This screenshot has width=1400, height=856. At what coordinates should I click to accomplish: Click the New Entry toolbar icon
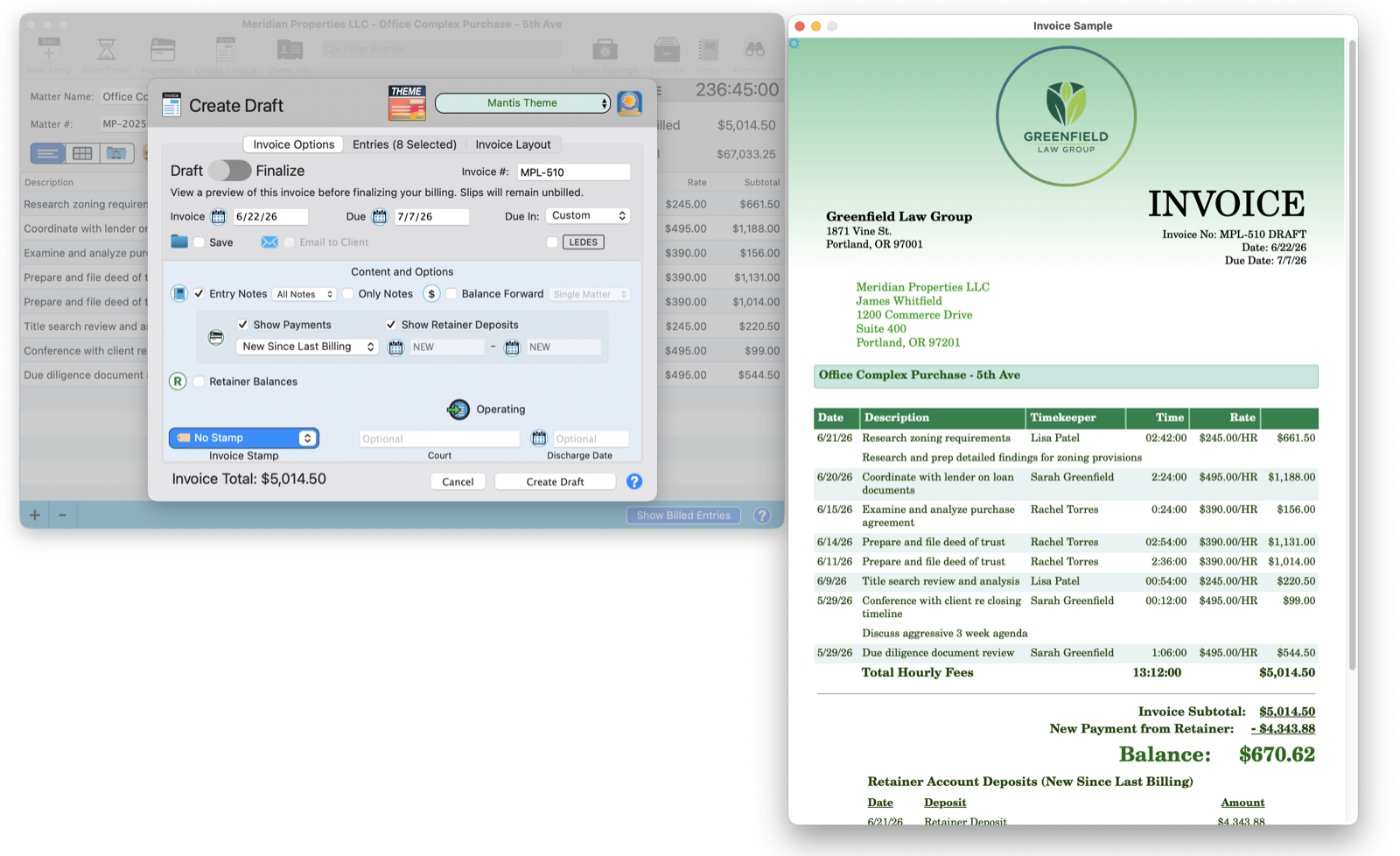click(x=49, y=50)
